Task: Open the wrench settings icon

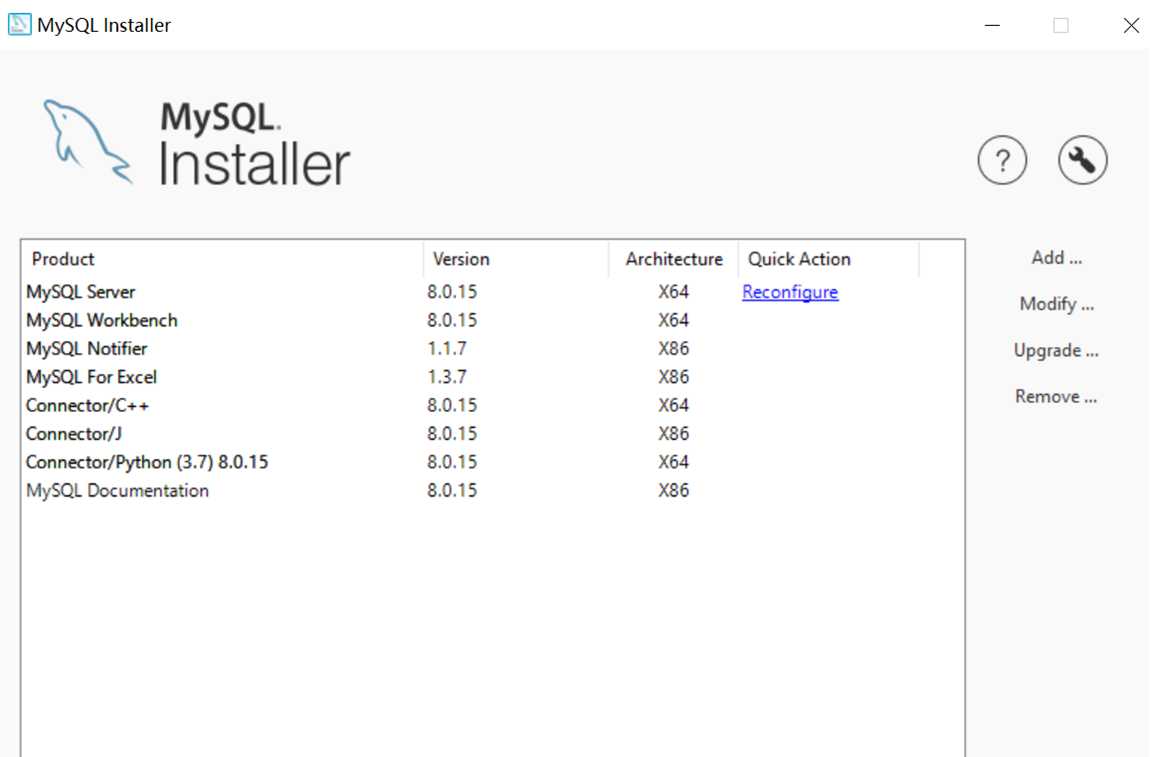Action: point(1082,160)
